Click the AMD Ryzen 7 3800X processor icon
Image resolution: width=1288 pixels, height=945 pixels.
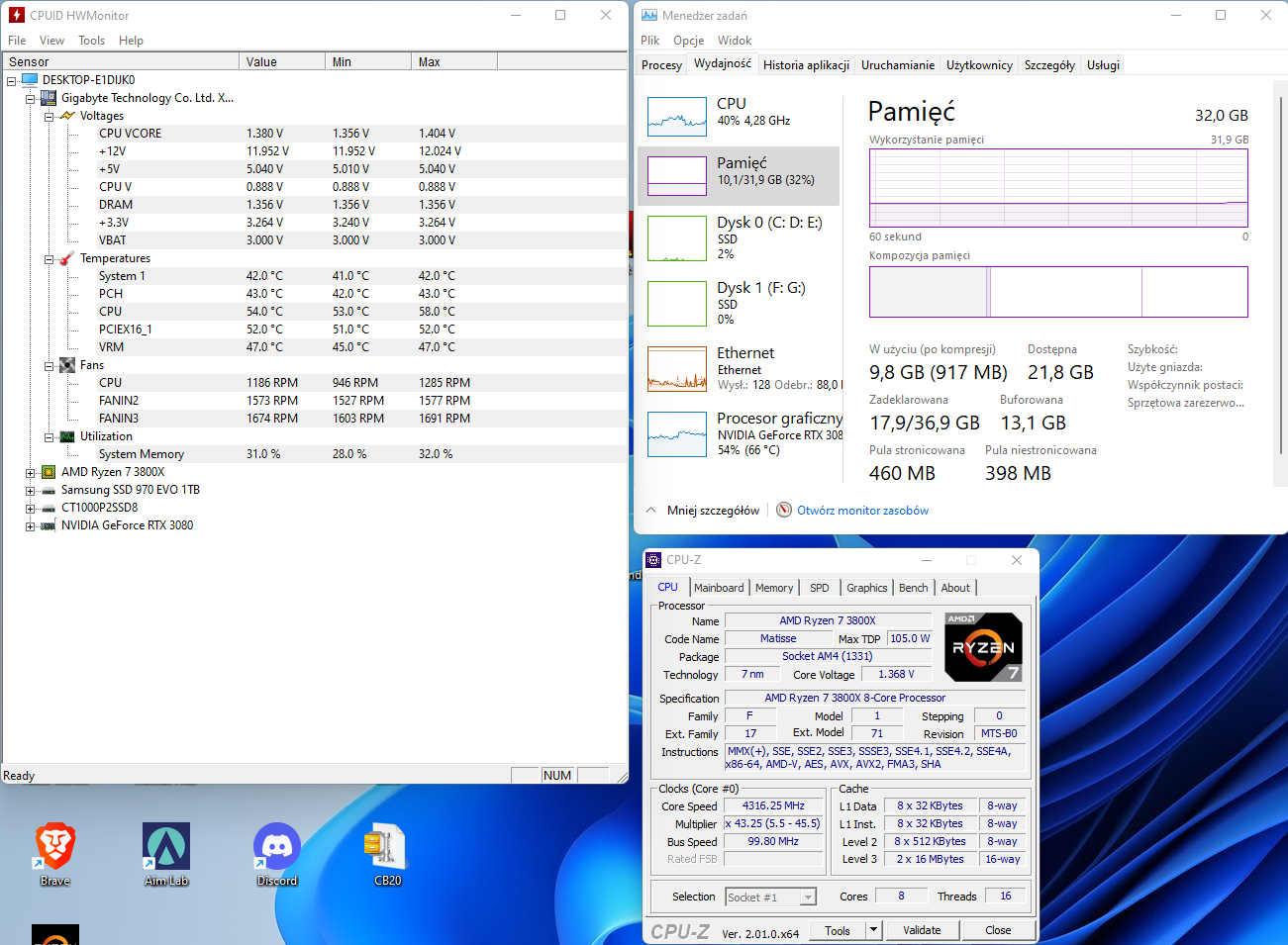click(49, 472)
